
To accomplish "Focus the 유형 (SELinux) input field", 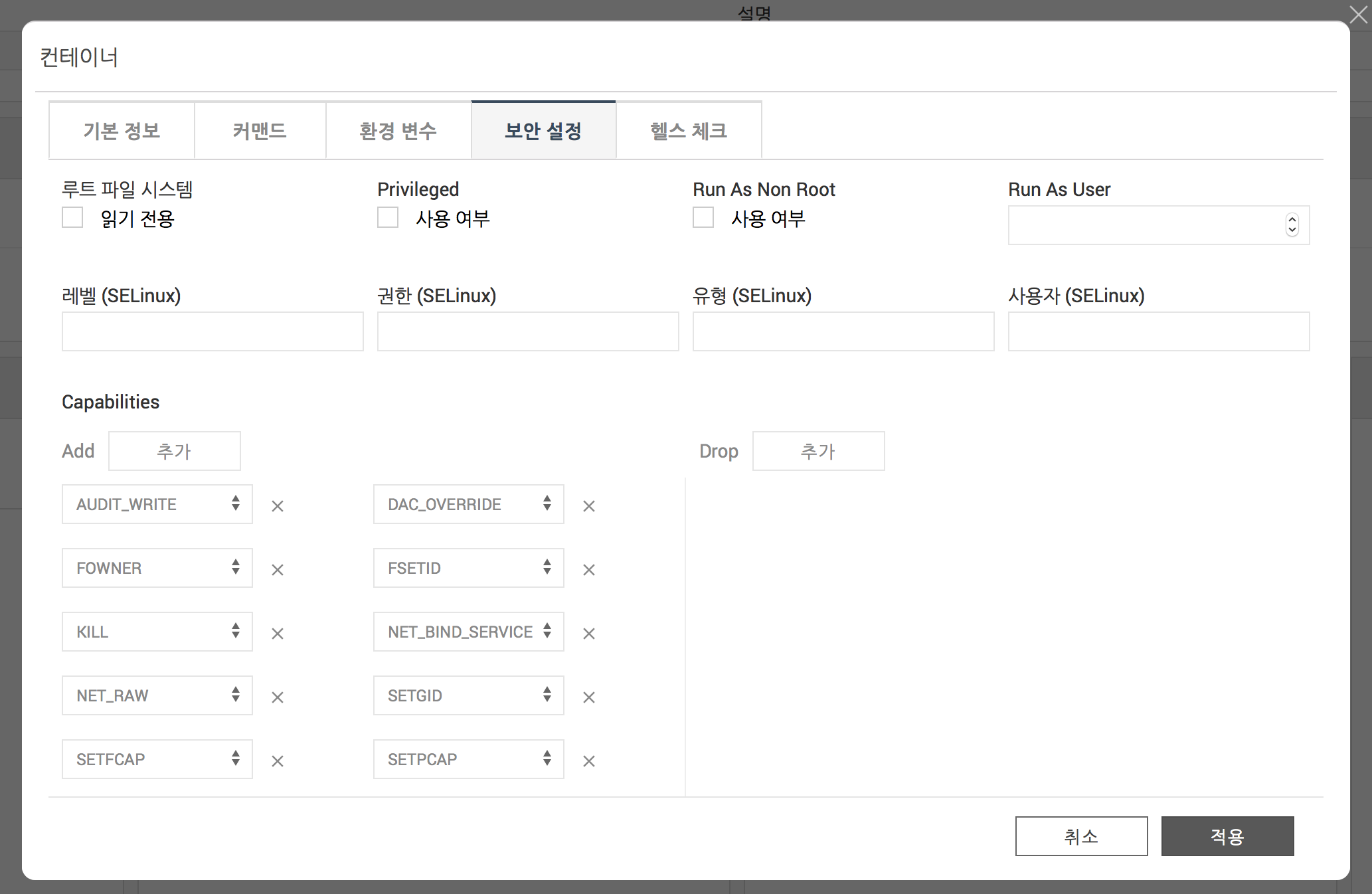I will [x=843, y=331].
